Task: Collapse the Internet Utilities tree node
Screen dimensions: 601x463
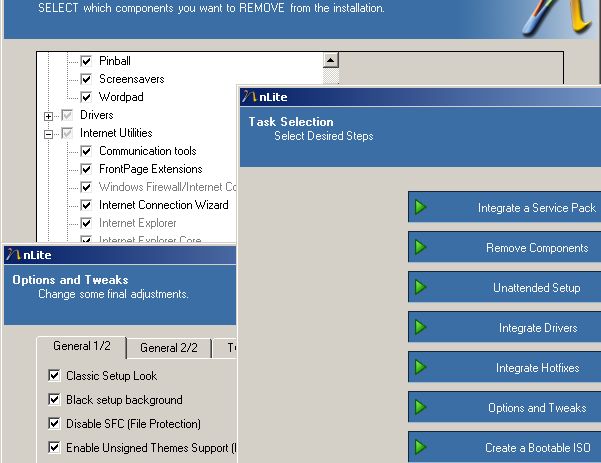Action: (48, 133)
